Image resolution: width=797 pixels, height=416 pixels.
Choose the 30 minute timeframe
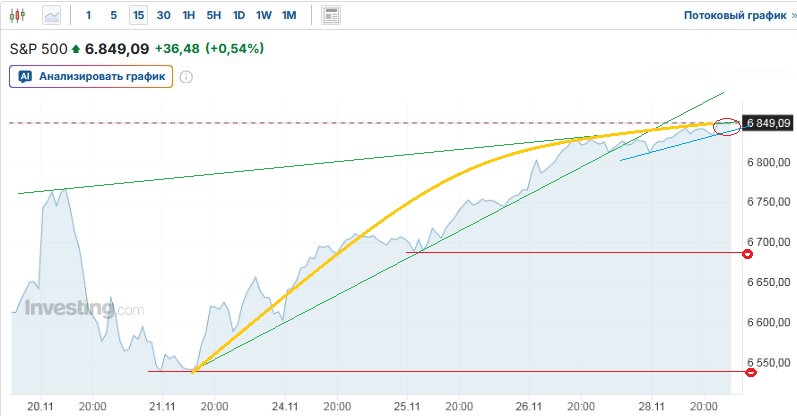click(163, 16)
